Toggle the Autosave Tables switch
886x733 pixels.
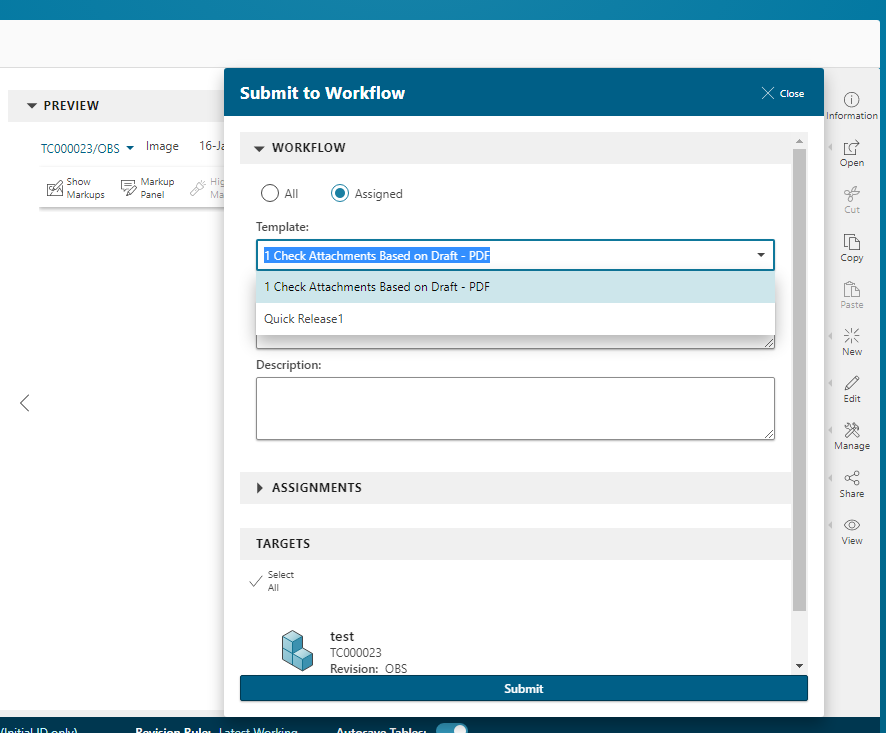452,729
